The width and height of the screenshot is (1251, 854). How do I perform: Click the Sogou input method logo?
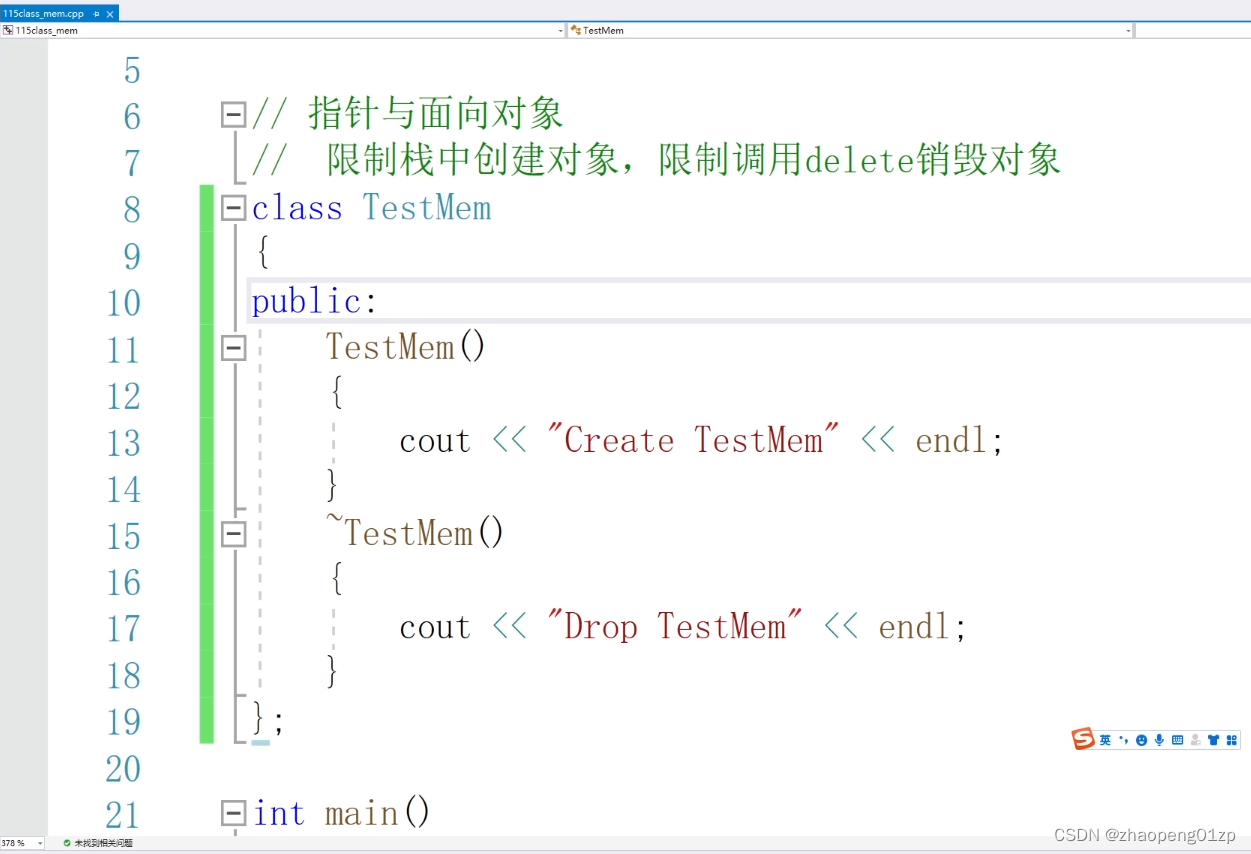(x=1083, y=739)
